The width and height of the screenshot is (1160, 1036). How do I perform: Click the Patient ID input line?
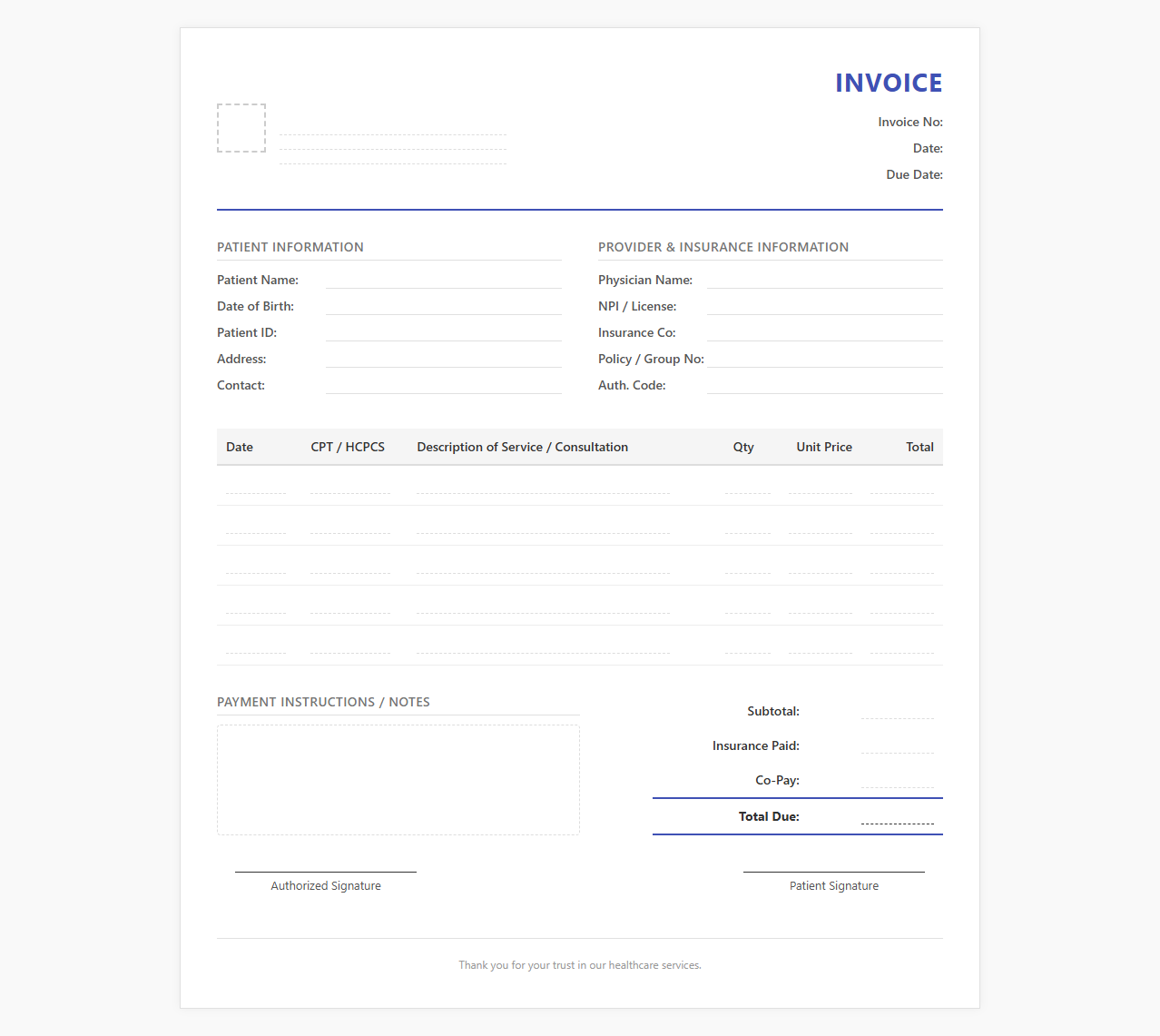pos(444,332)
